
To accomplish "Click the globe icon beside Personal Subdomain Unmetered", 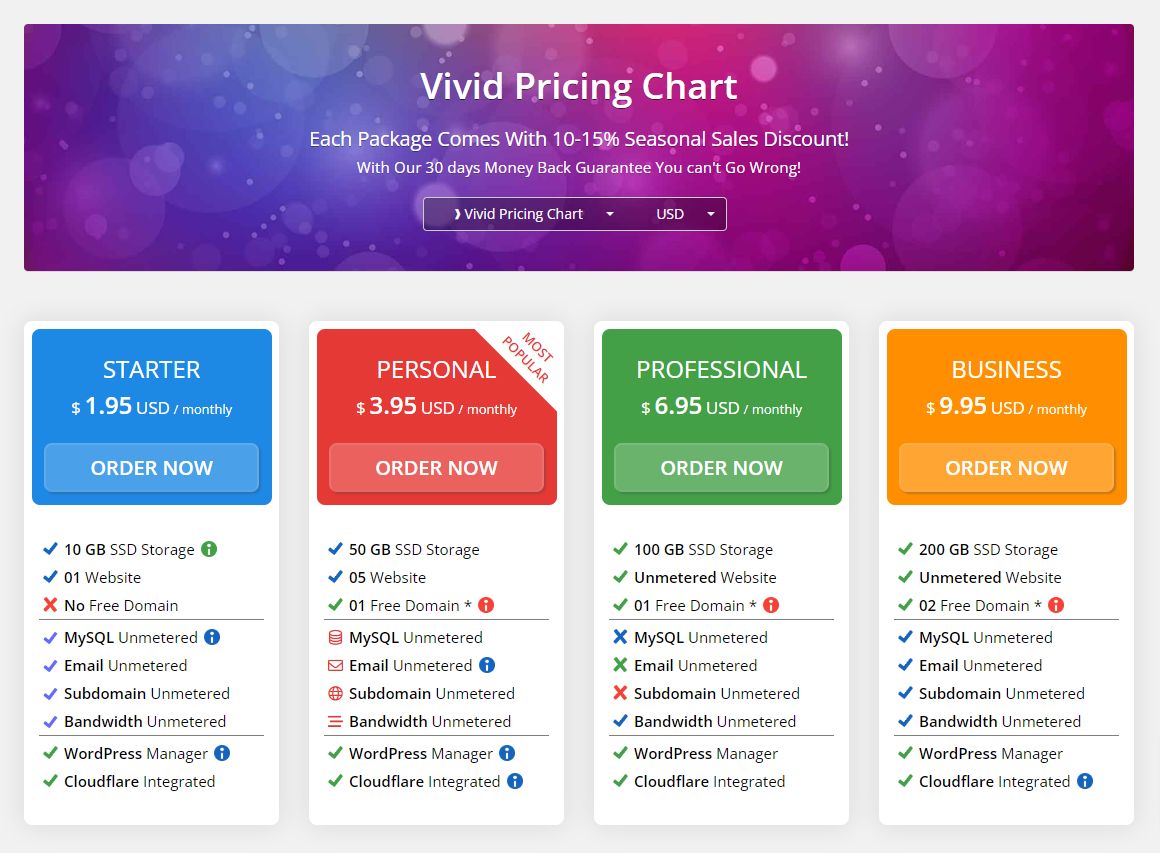I will click(x=335, y=693).
